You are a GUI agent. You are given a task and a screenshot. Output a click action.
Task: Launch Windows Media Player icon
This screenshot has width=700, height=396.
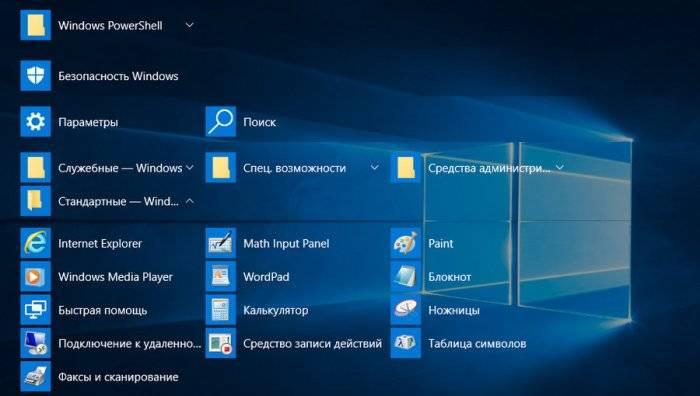point(36,276)
